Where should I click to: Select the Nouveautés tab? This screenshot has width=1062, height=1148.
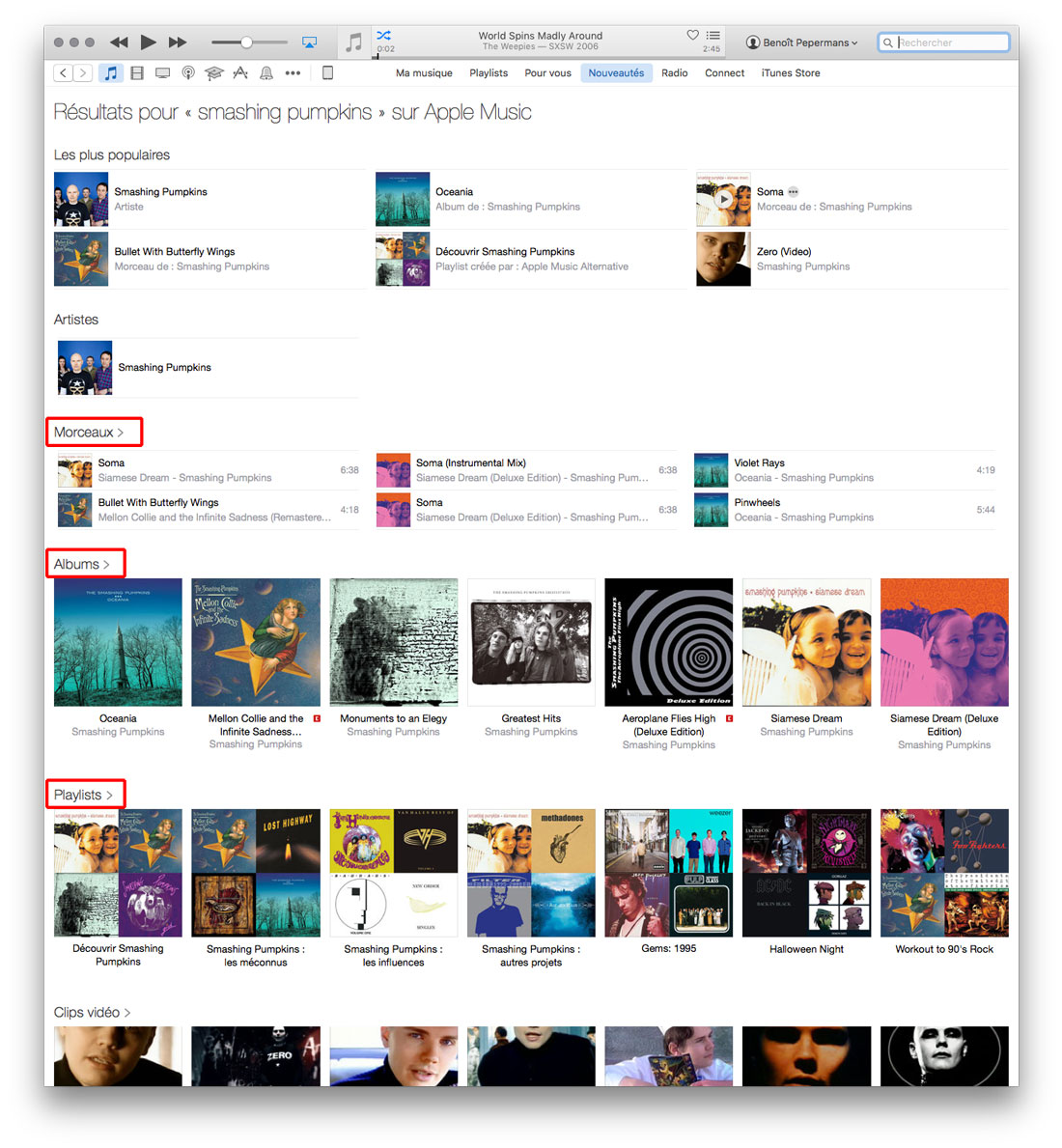(616, 73)
